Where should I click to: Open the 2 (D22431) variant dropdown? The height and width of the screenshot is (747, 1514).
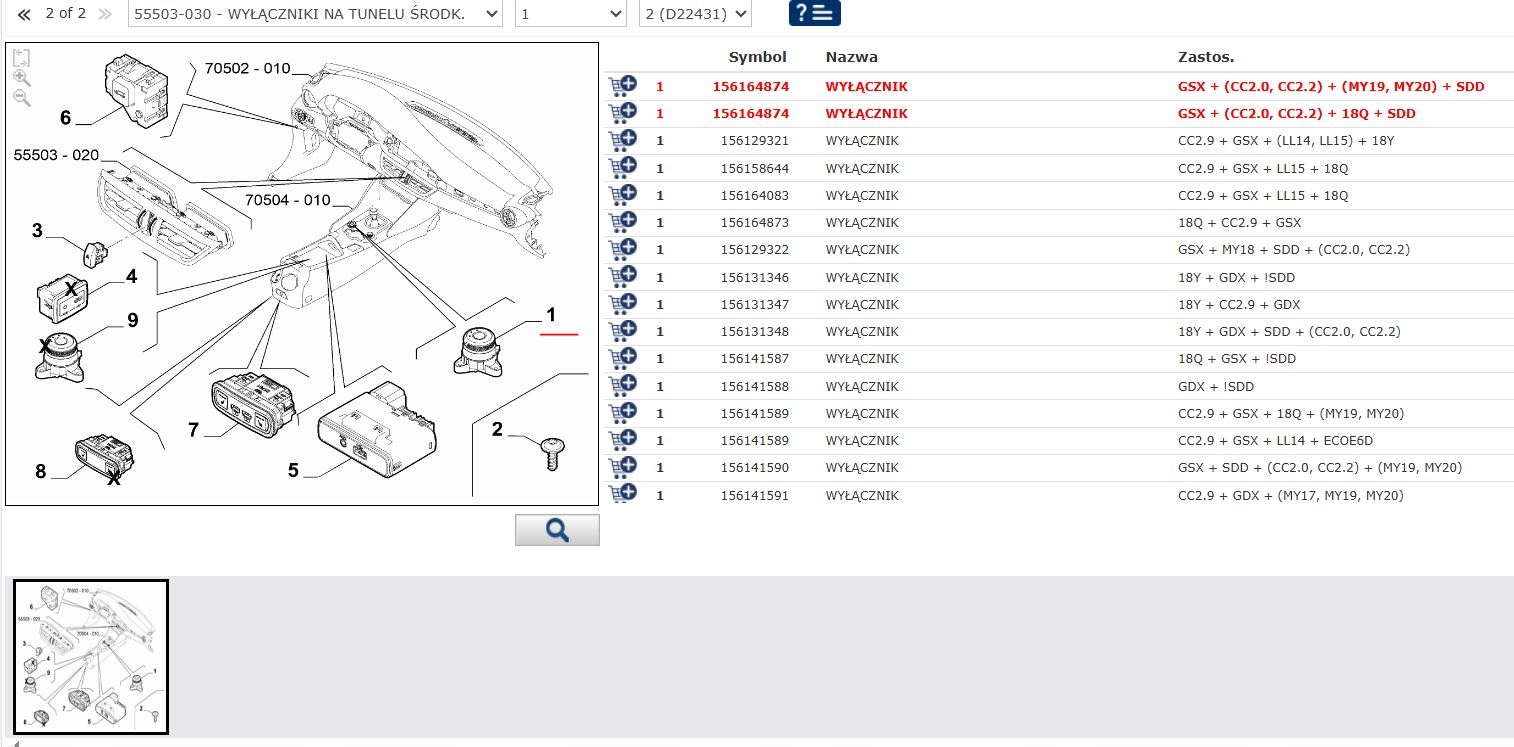pyautogui.click(x=695, y=14)
